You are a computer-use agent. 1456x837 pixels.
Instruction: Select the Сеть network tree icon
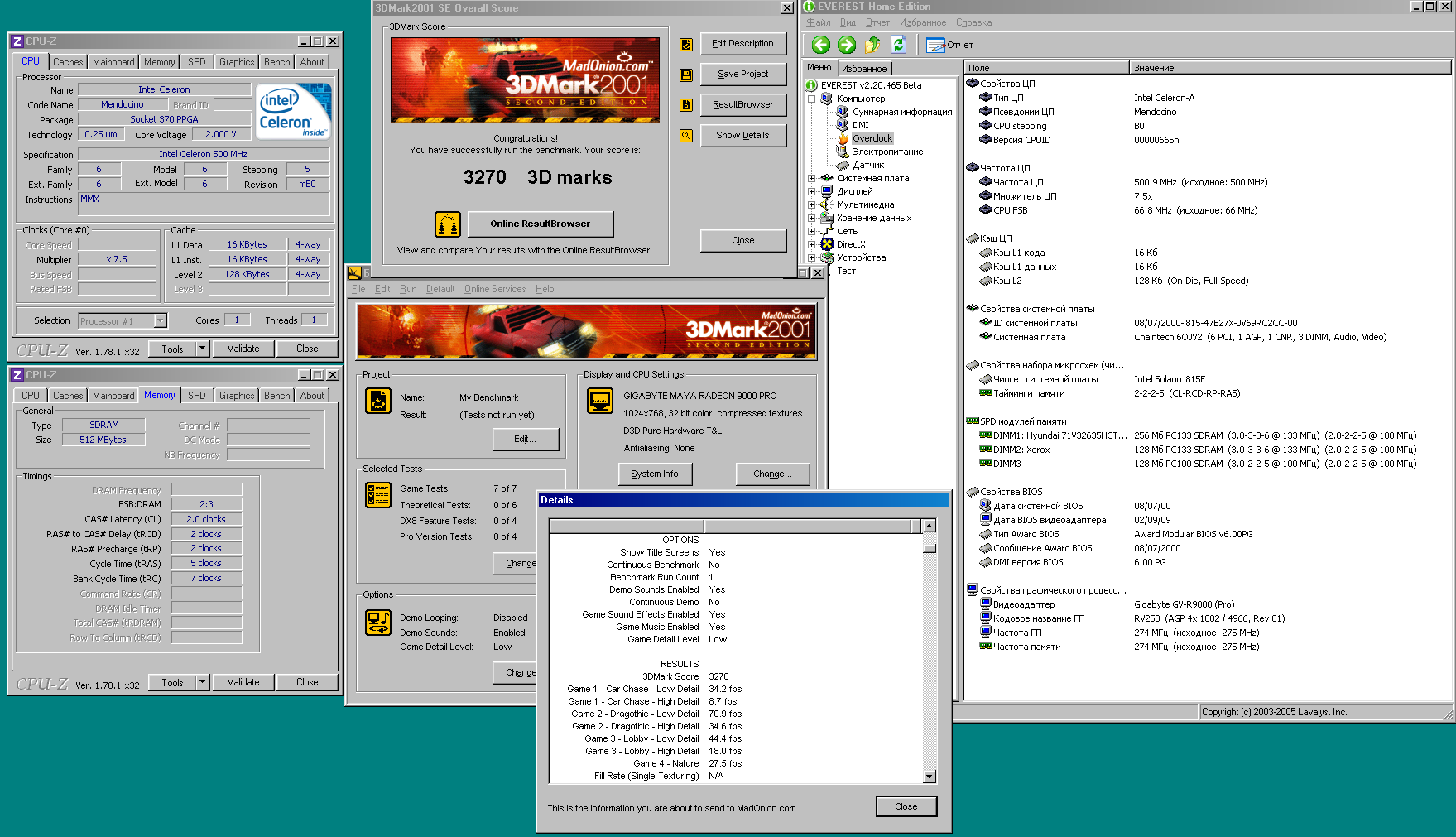tap(827, 231)
